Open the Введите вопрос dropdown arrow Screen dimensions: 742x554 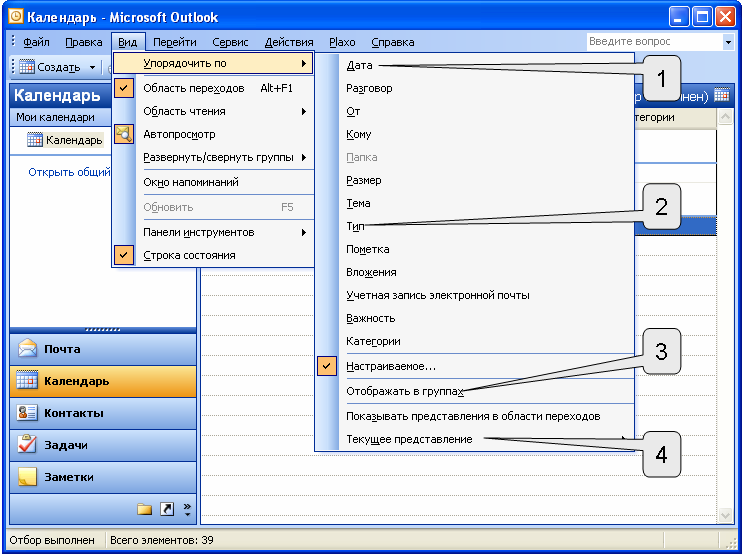(x=728, y=42)
